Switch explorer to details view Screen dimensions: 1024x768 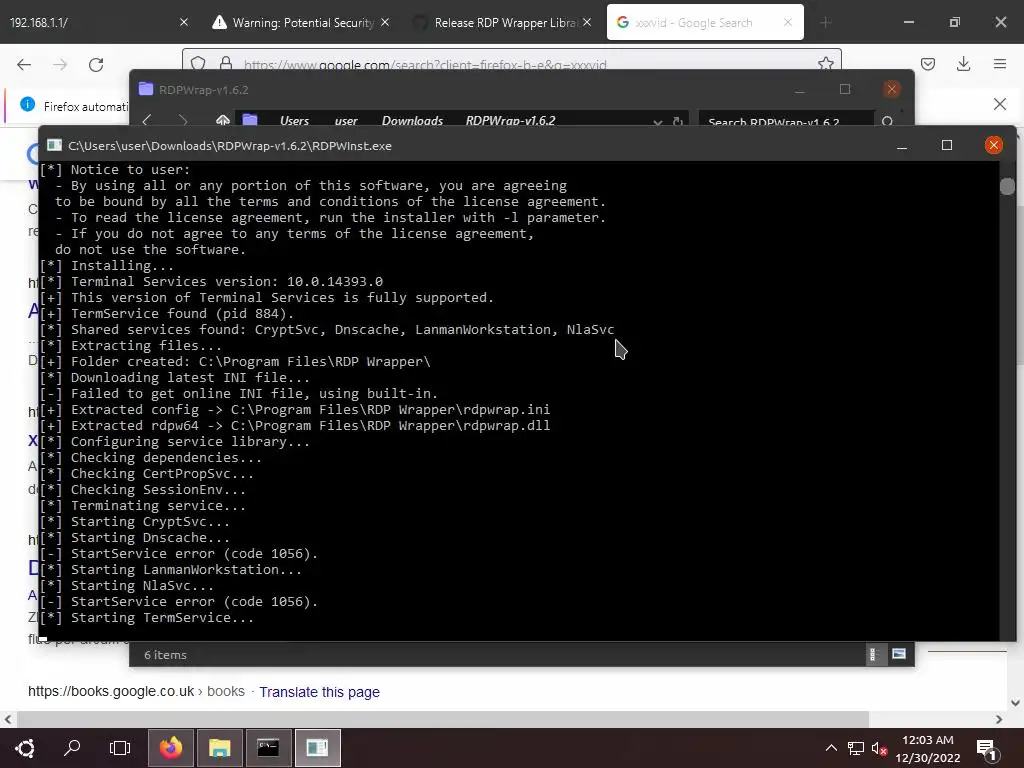pos(873,654)
